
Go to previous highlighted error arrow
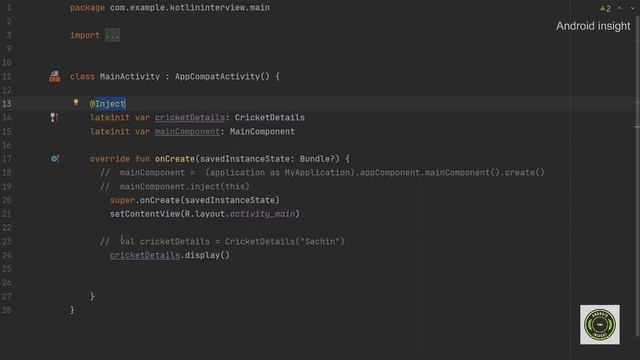click(620, 8)
